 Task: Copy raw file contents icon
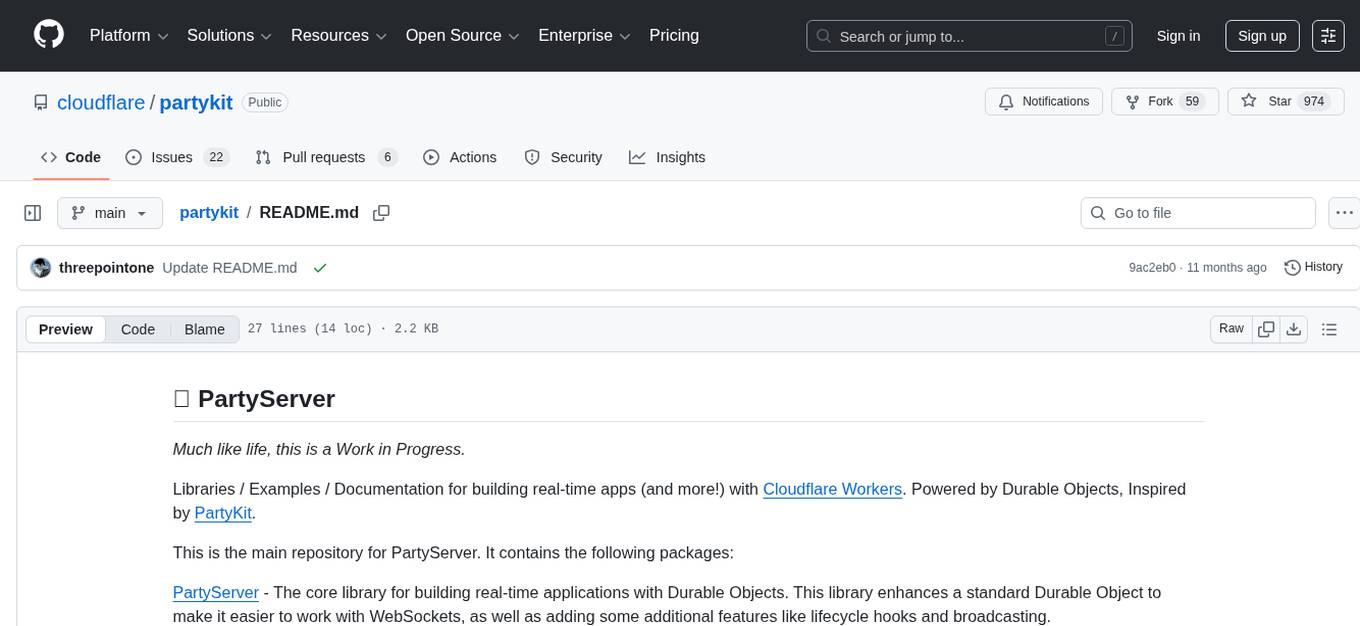(x=1266, y=329)
